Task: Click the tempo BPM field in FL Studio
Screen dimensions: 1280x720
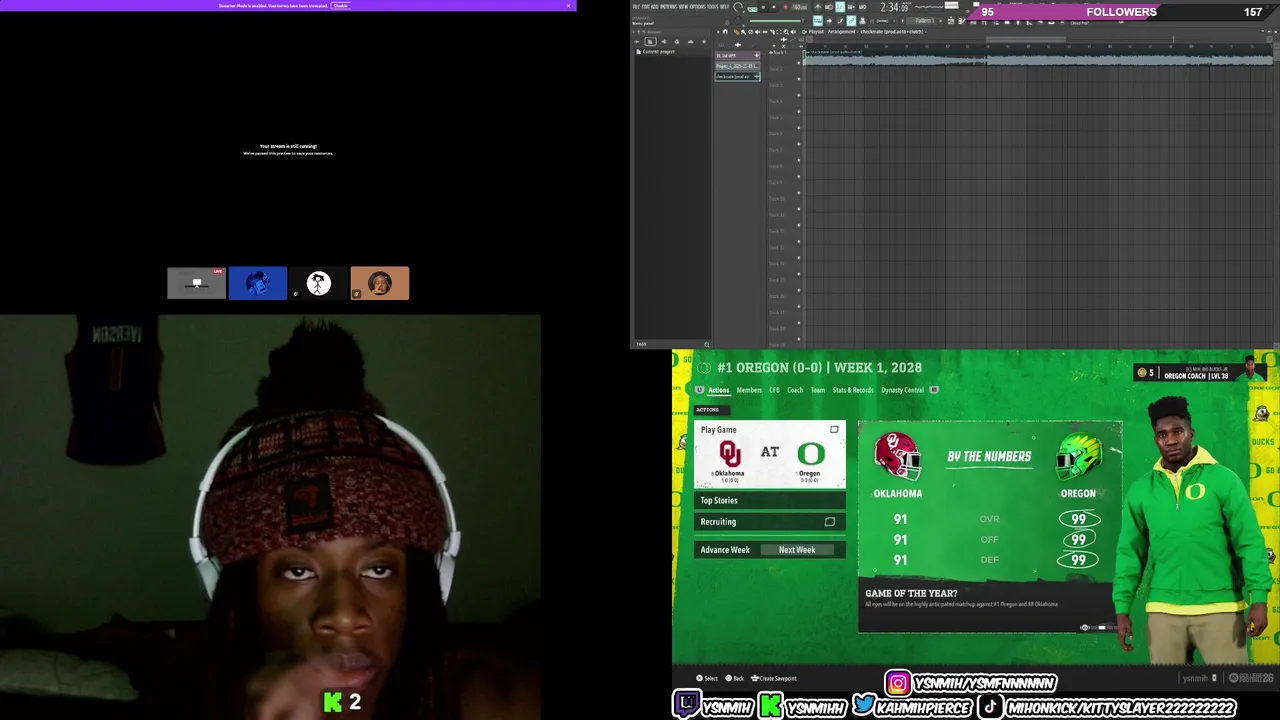Action: (x=800, y=7)
